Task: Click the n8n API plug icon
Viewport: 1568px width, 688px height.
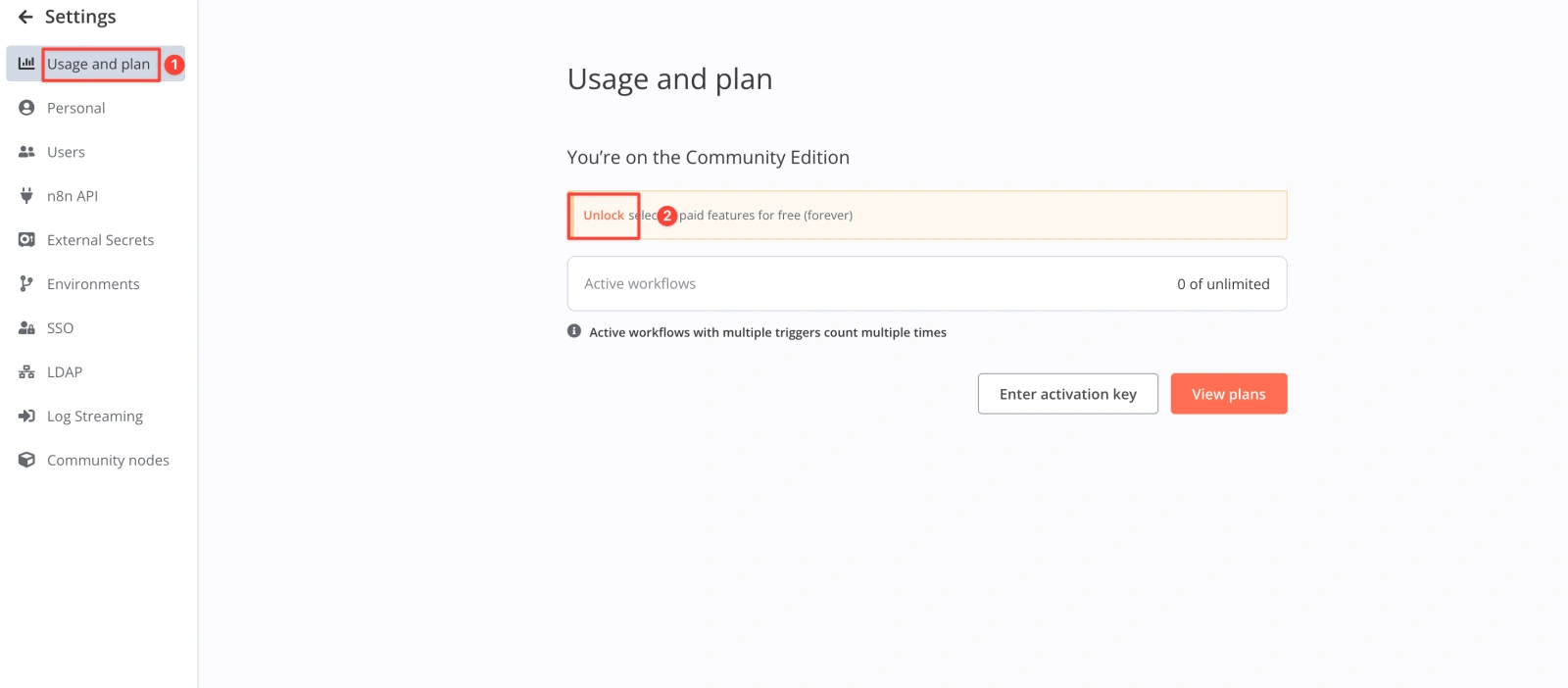Action: pyautogui.click(x=26, y=196)
